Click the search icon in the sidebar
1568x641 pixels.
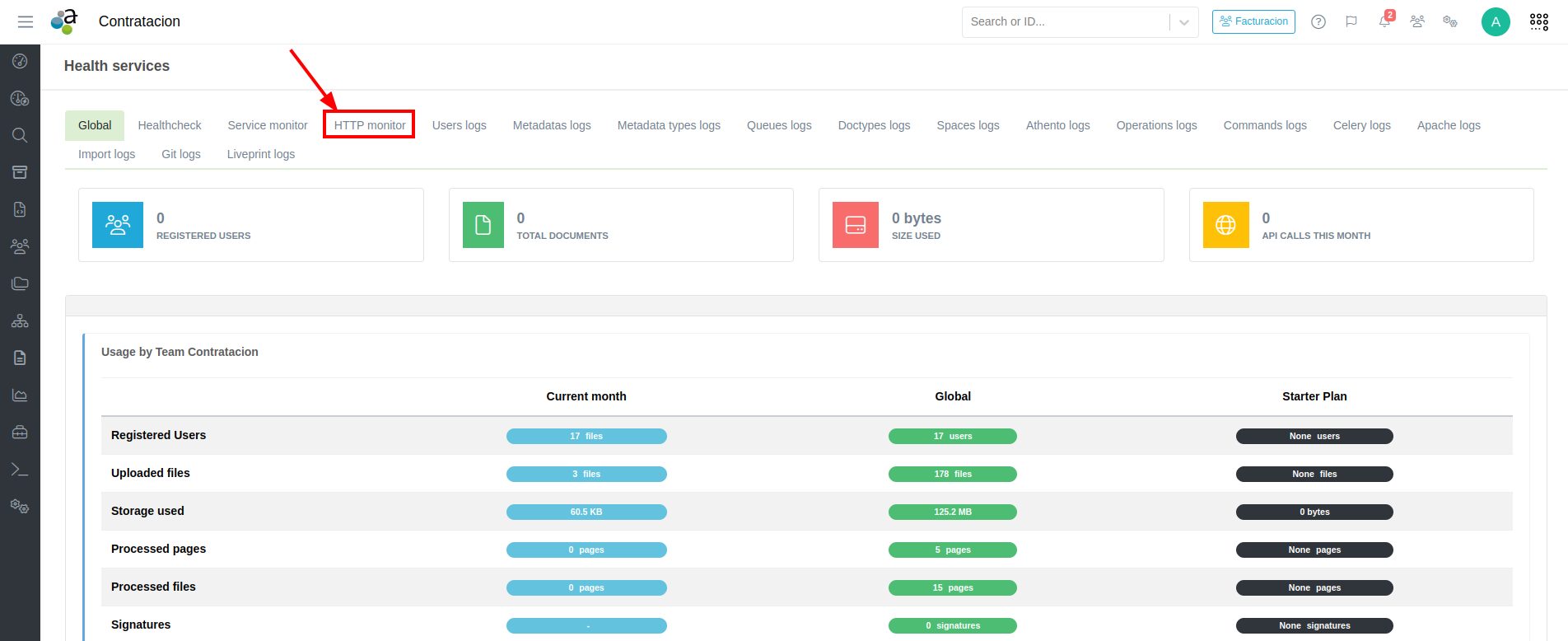pos(20,135)
